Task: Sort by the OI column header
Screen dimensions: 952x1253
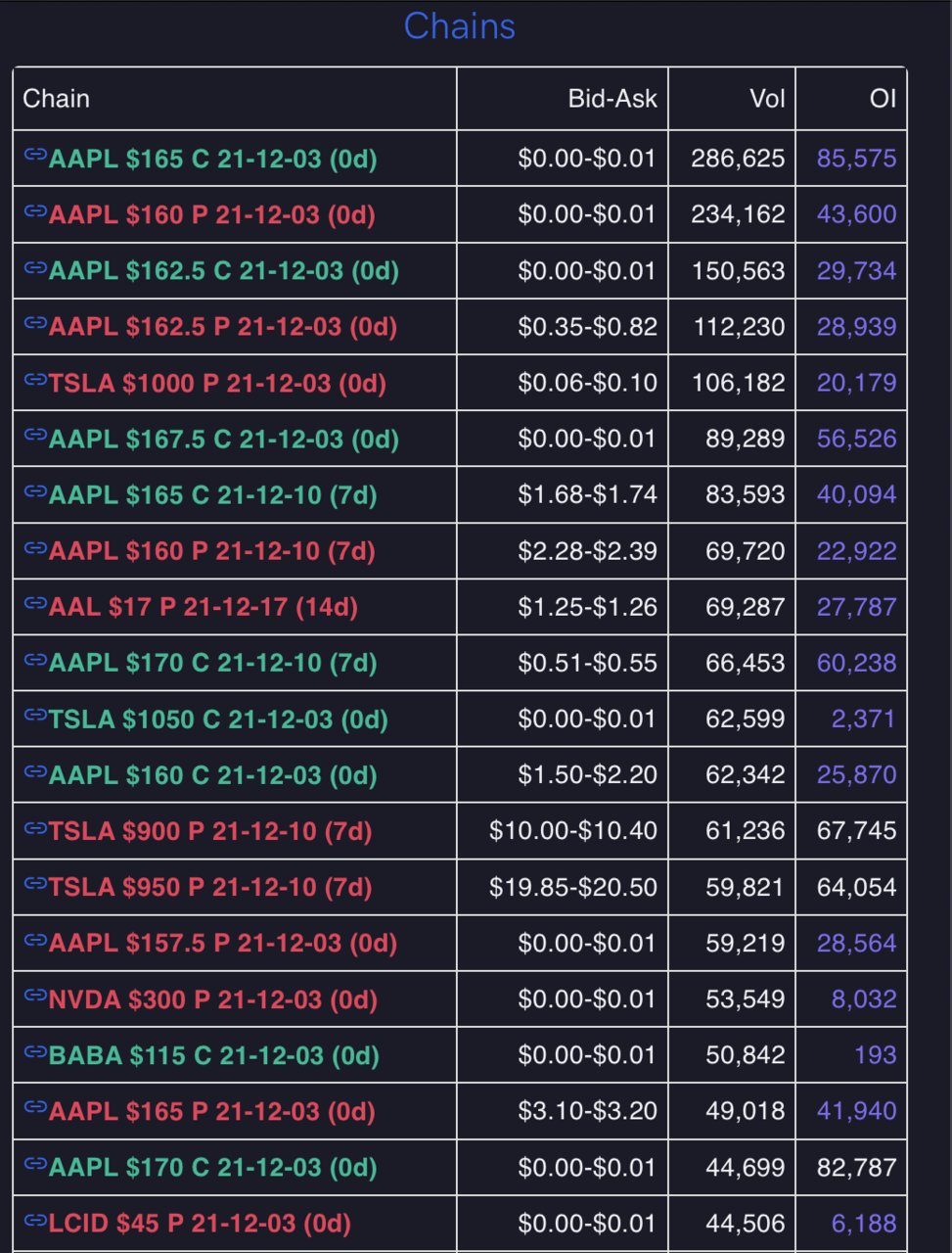Action: pos(883,99)
